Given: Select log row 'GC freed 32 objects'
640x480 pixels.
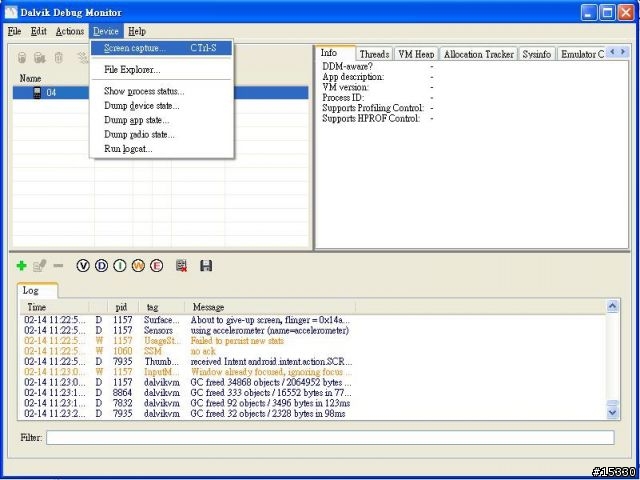Looking at the screenshot, I should pos(313,413).
